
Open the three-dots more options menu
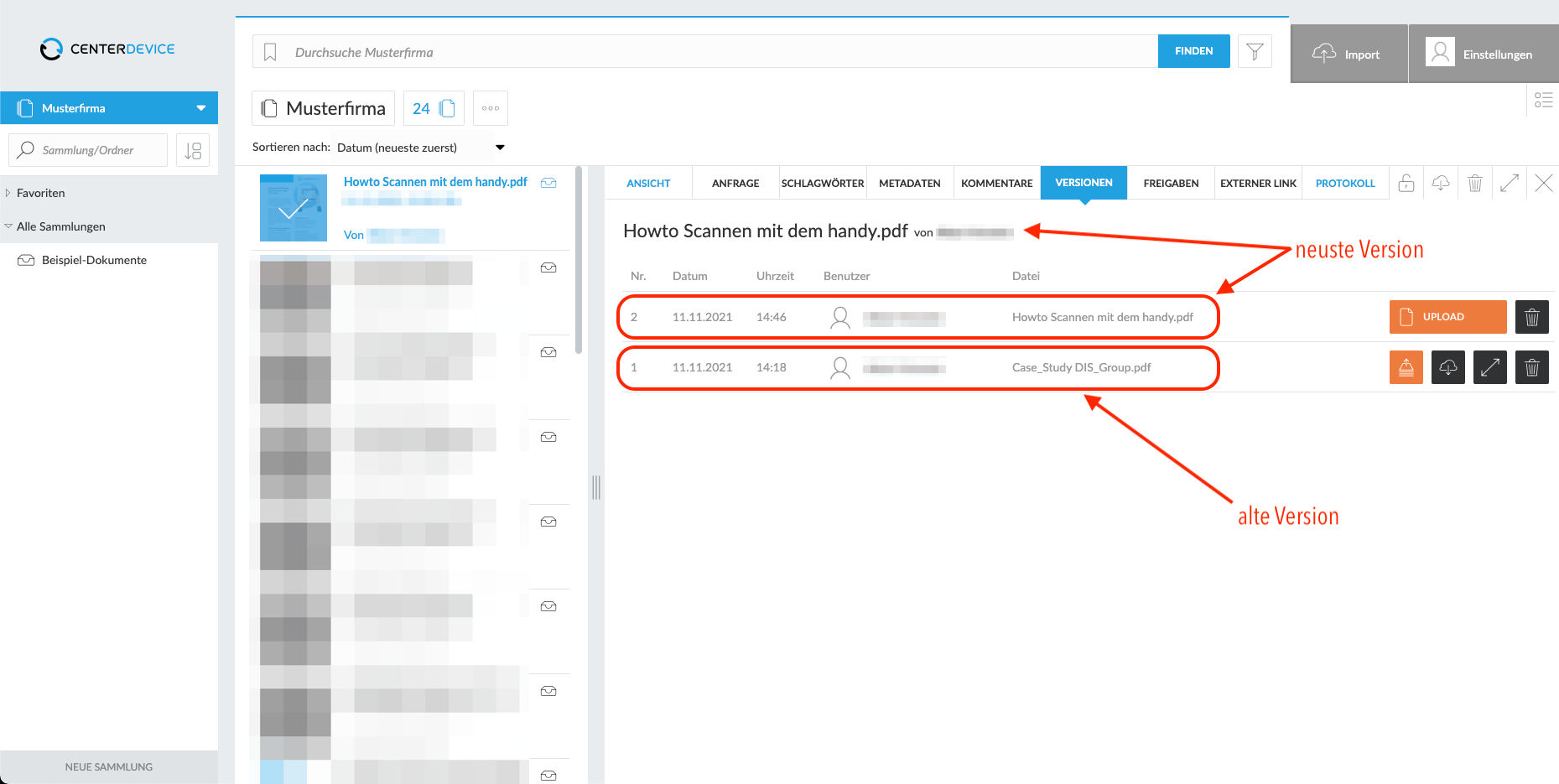(491, 108)
